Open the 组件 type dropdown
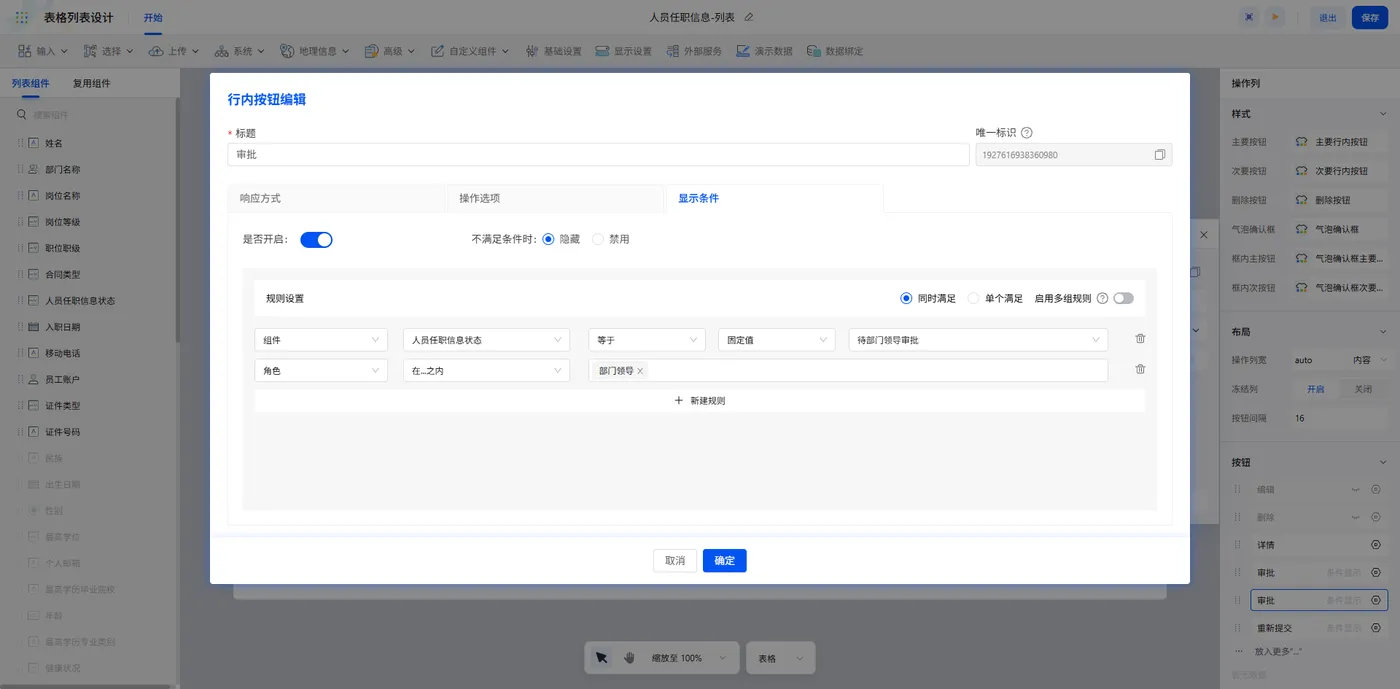 point(321,340)
